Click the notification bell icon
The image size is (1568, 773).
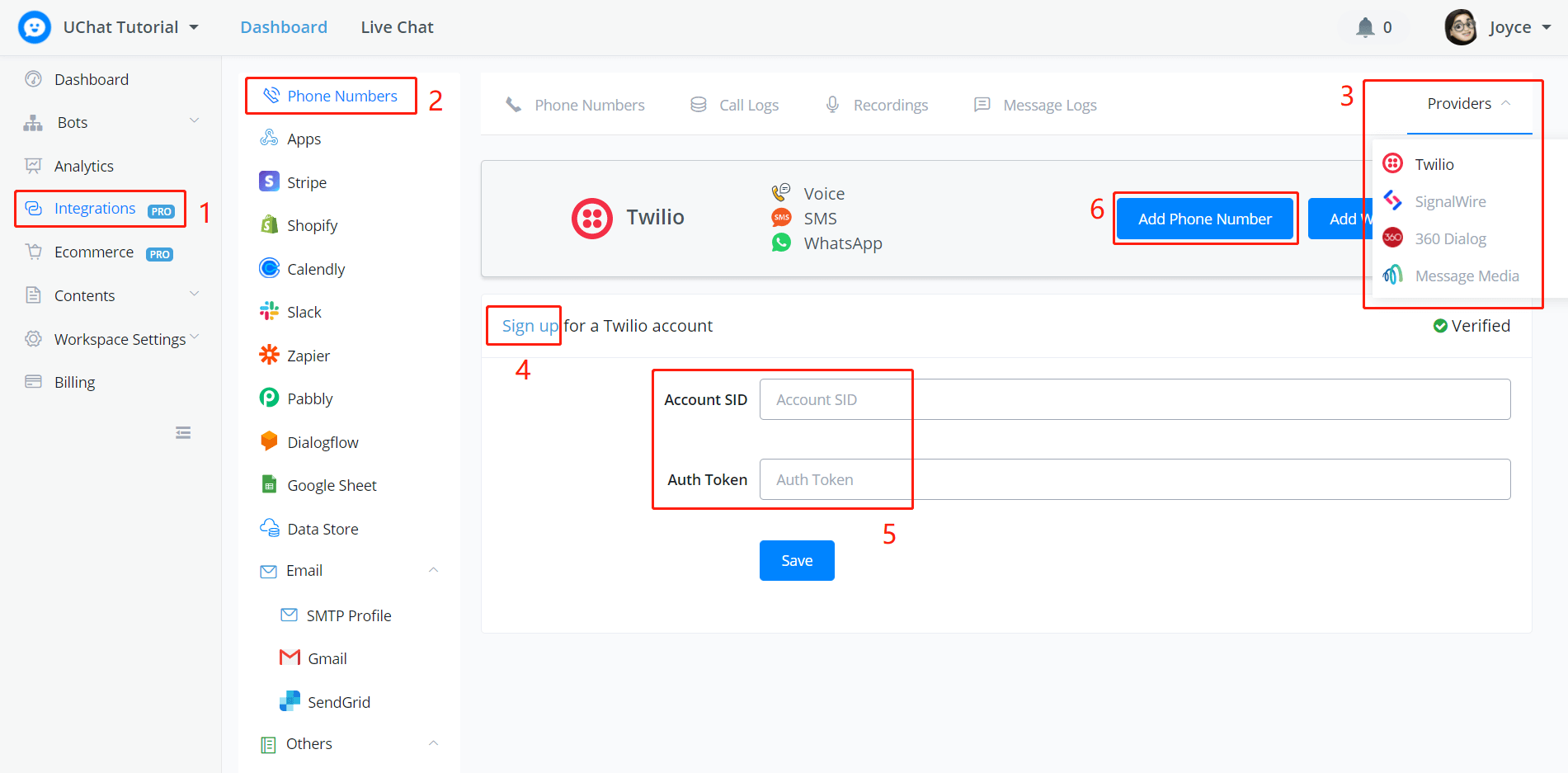[x=1365, y=27]
